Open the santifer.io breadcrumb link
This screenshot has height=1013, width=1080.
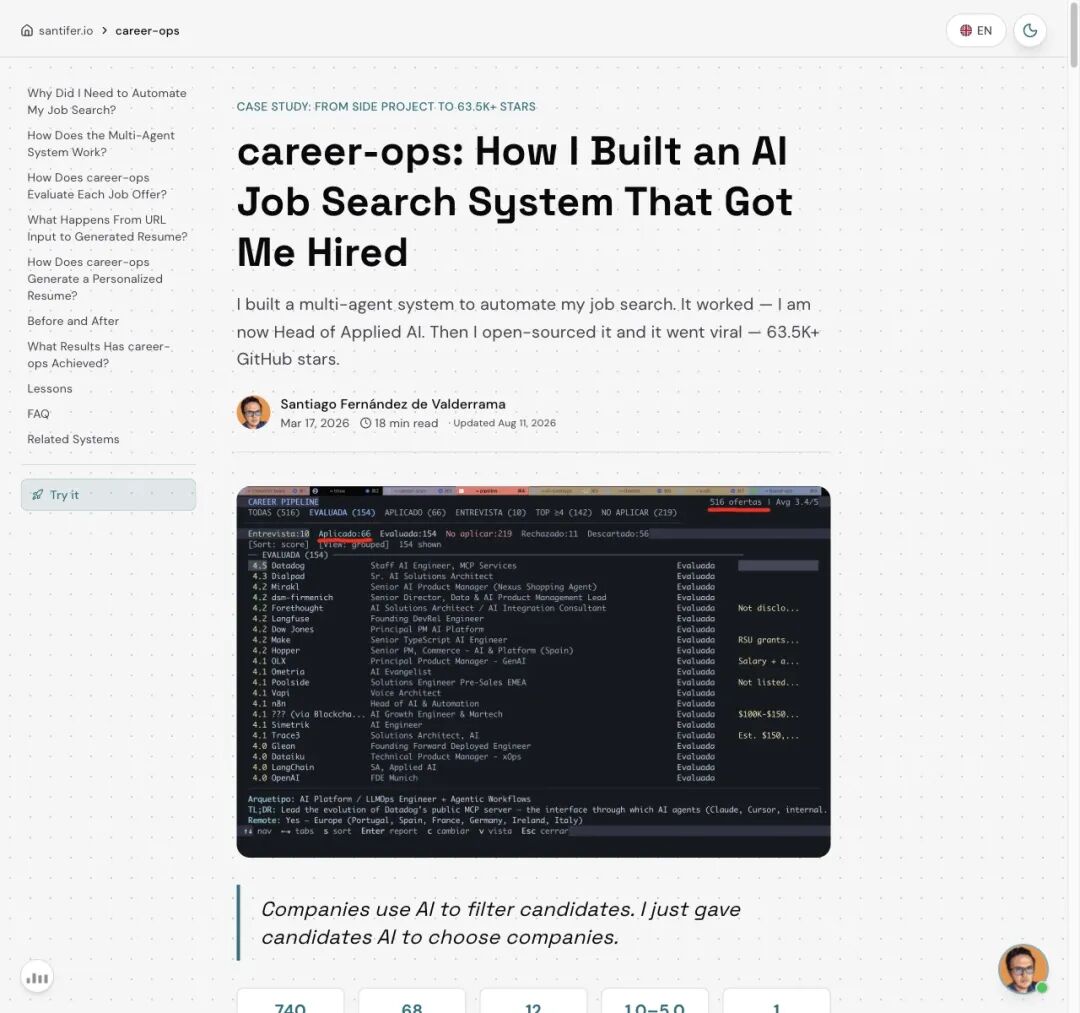tap(65, 30)
